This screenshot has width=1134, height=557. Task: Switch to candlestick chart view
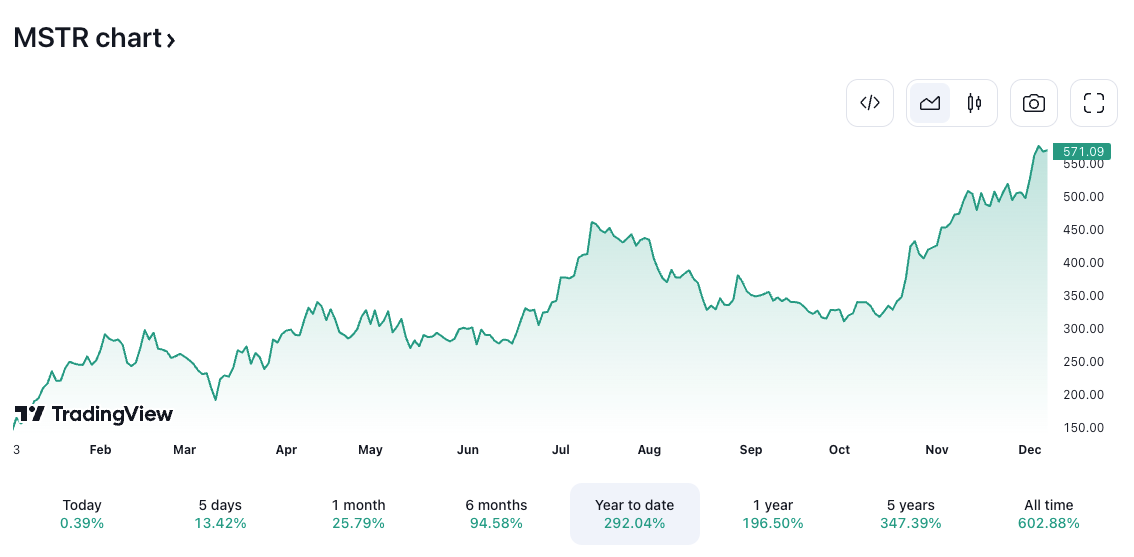tap(974, 103)
